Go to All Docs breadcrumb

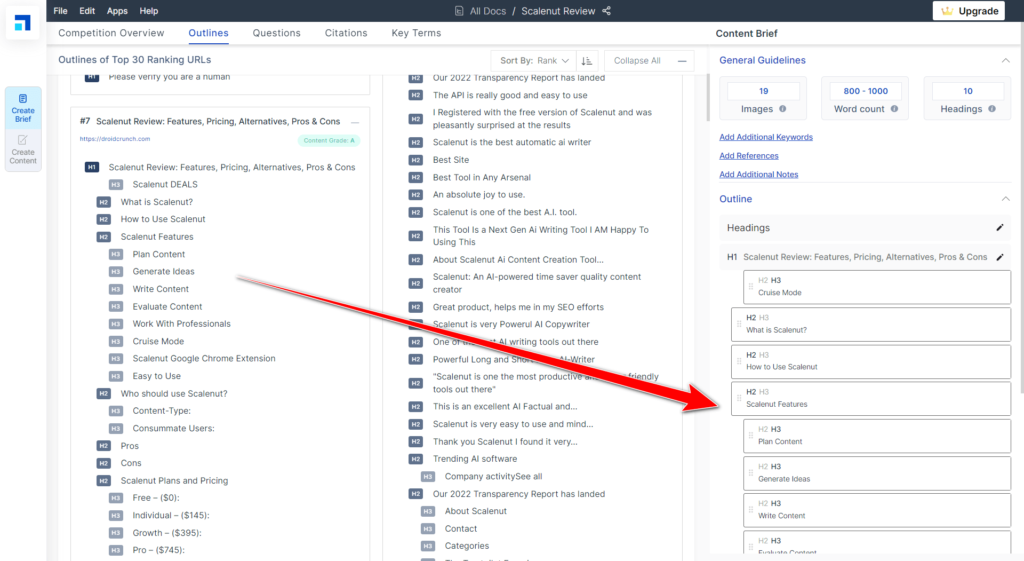(488, 10)
